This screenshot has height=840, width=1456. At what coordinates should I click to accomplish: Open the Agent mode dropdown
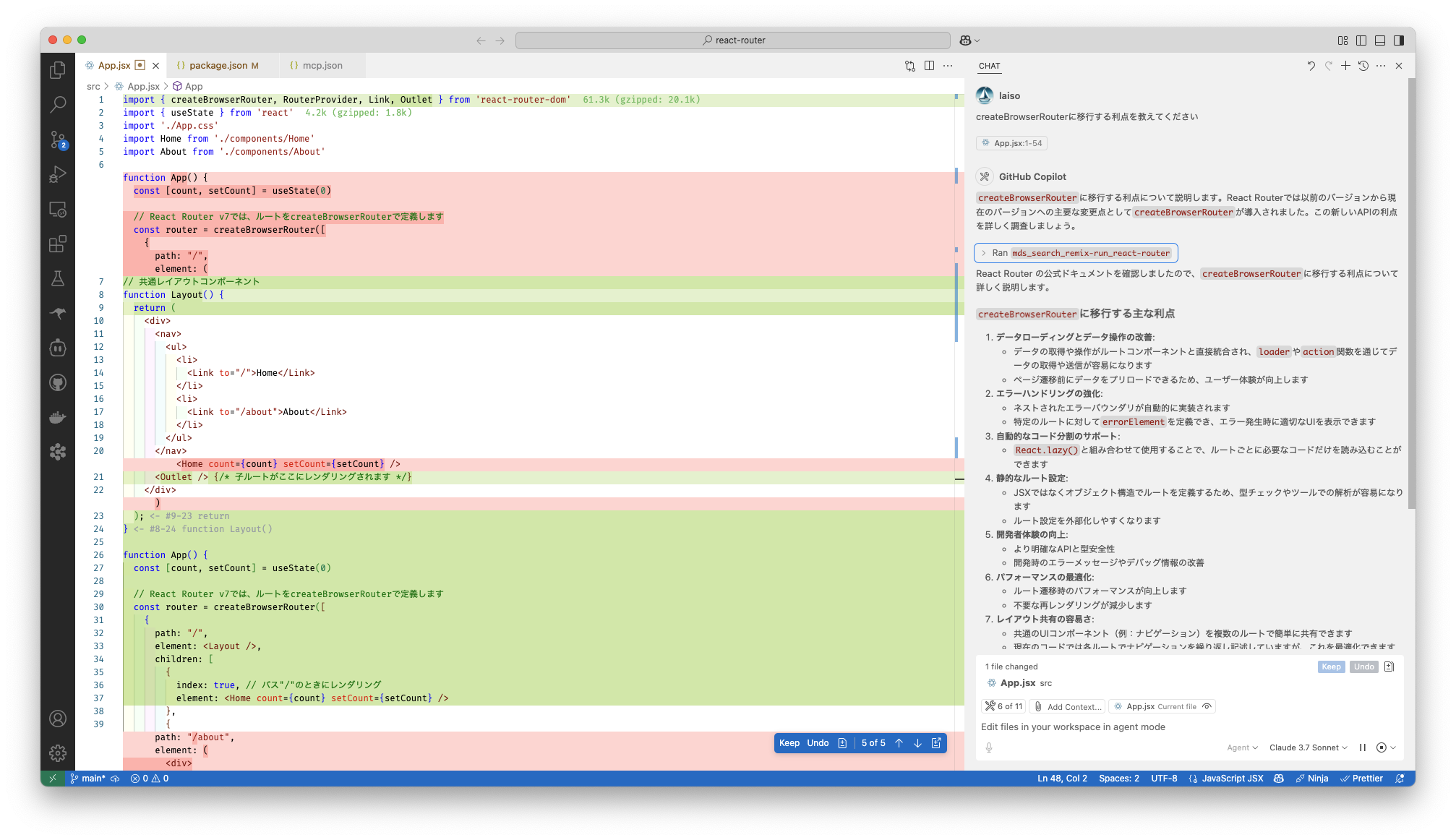click(1242, 747)
